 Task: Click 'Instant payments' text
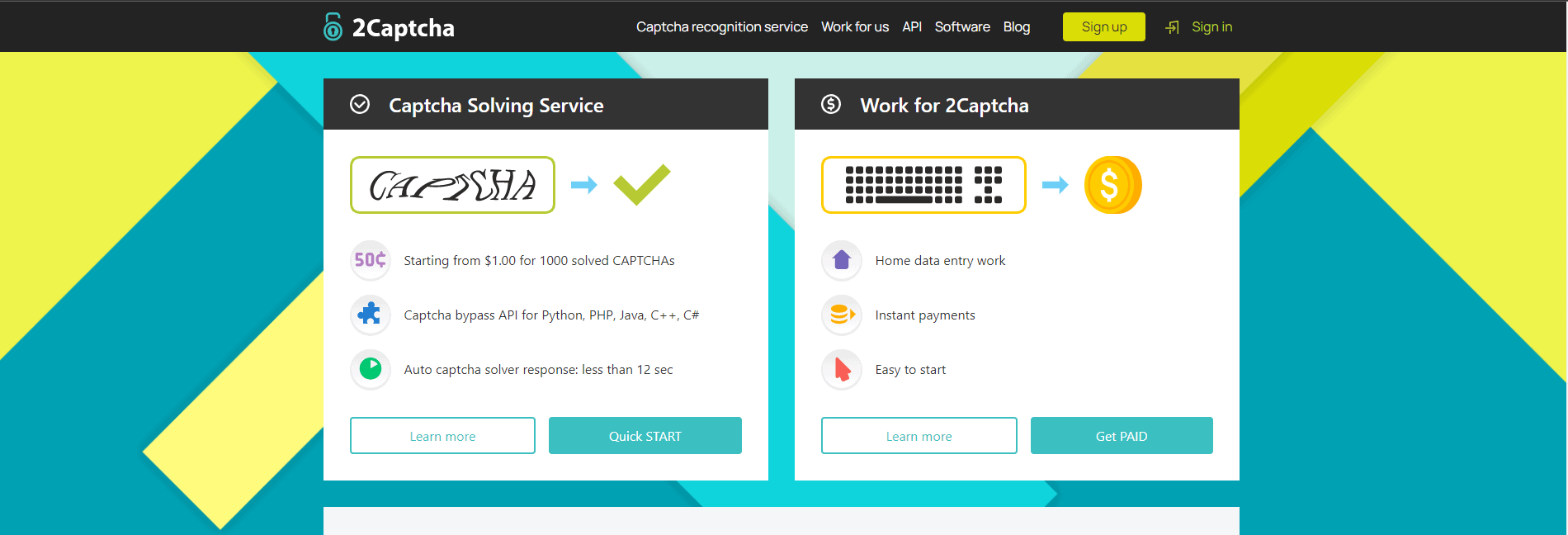click(925, 315)
